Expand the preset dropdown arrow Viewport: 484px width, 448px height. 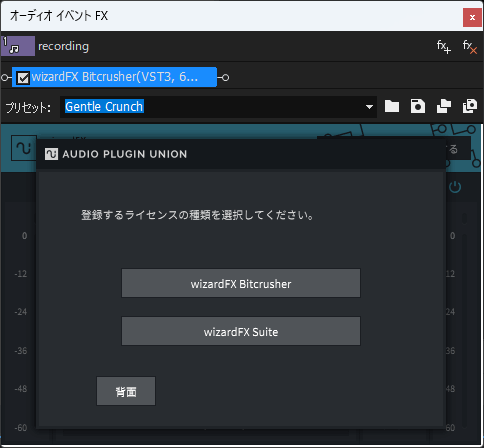click(369, 107)
